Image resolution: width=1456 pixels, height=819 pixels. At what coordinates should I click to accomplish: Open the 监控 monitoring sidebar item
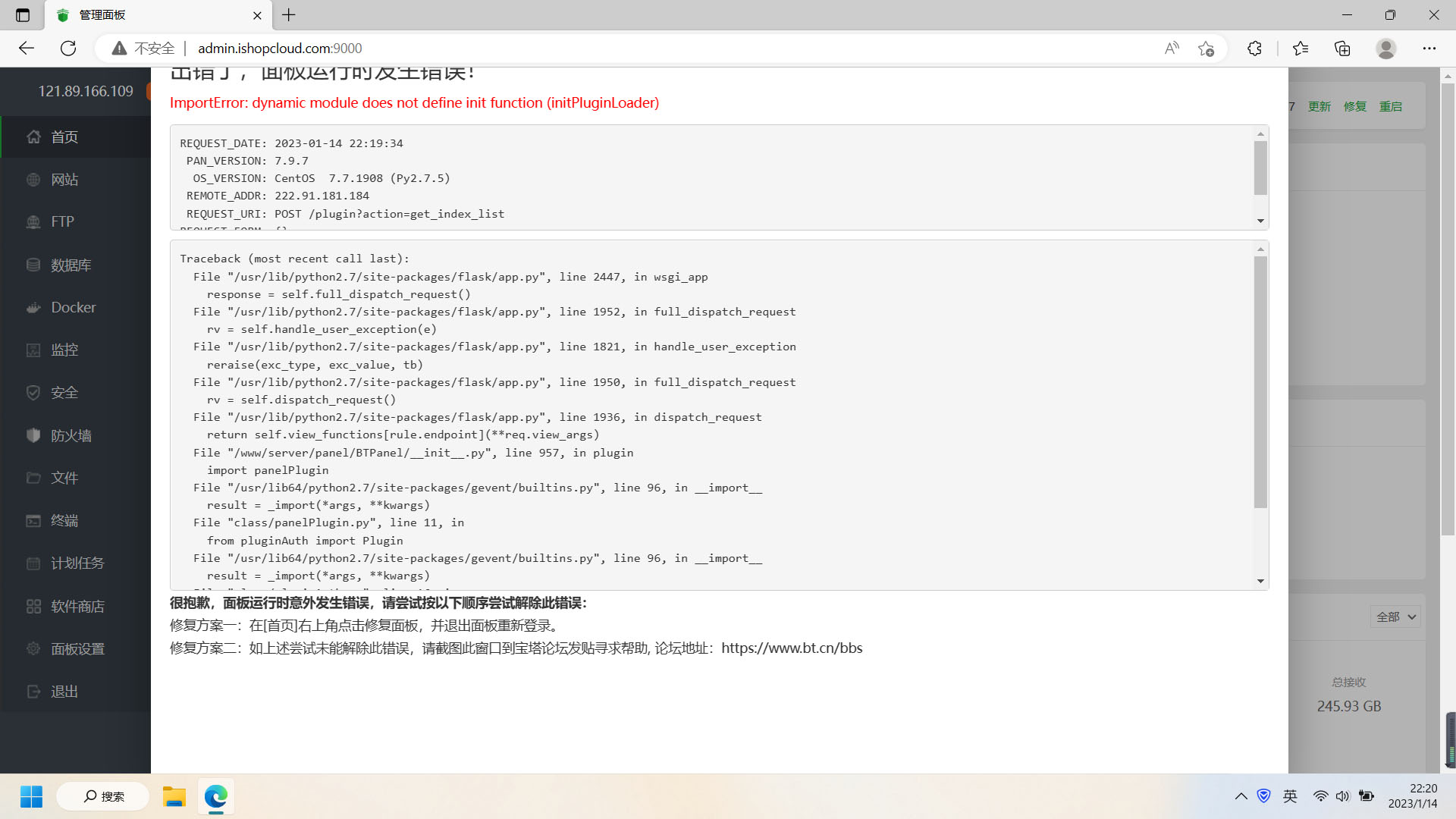tap(76, 350)
